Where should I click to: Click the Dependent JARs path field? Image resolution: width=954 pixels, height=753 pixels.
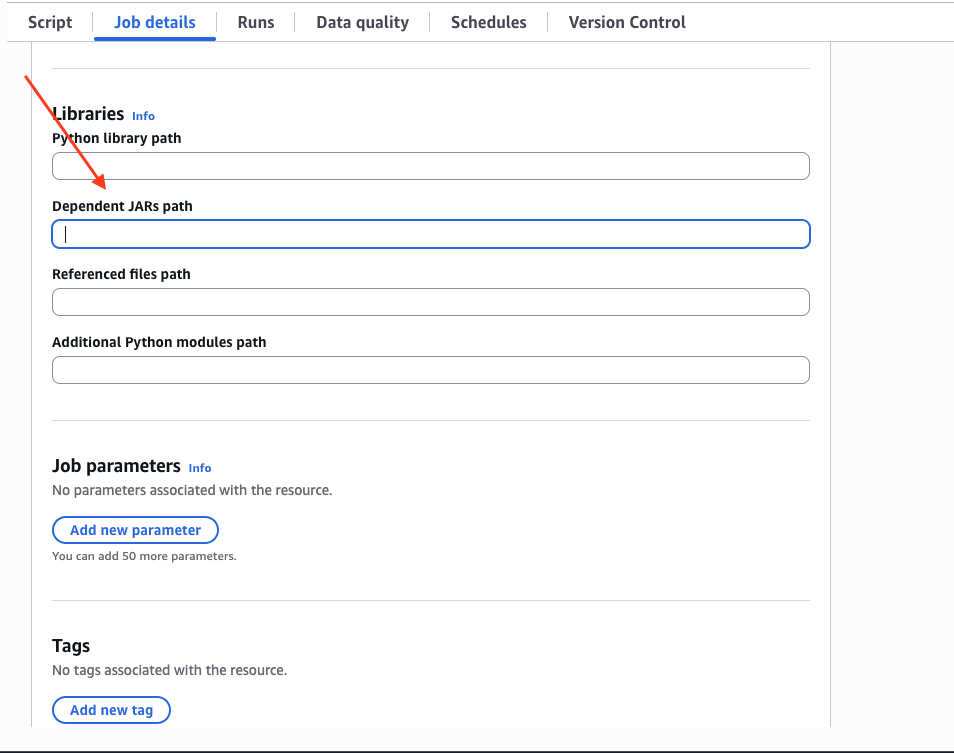[x=430, y=233]
